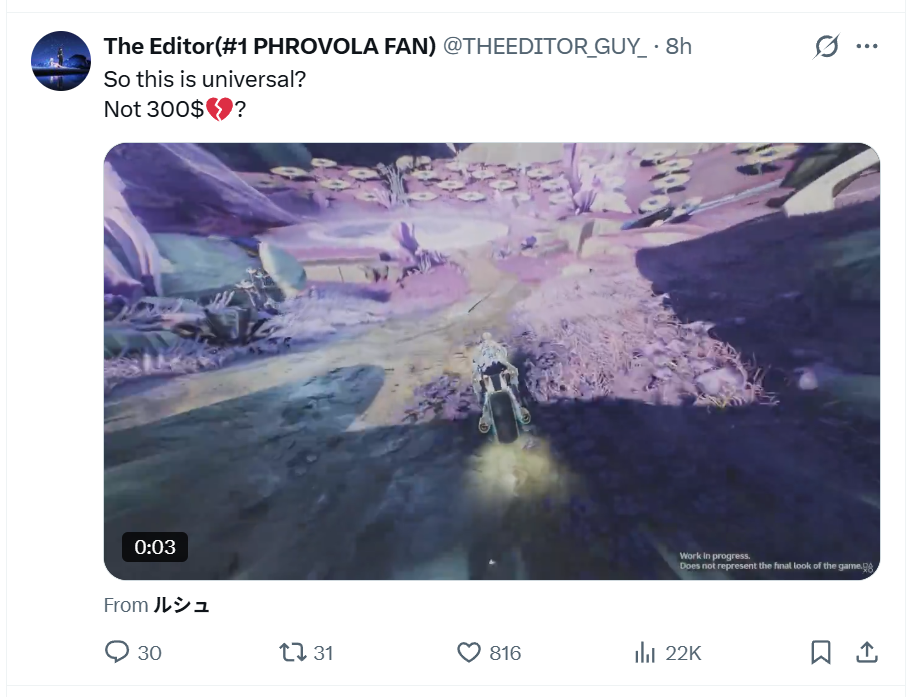This screenshot has width=908, height=697.
Task: Bookmark this post
Action: [821, 652]
